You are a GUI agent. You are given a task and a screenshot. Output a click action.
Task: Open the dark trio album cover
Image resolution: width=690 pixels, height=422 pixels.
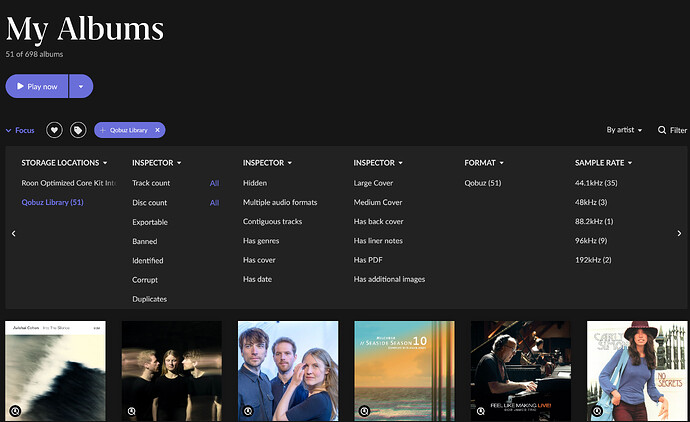coord(172,371)
